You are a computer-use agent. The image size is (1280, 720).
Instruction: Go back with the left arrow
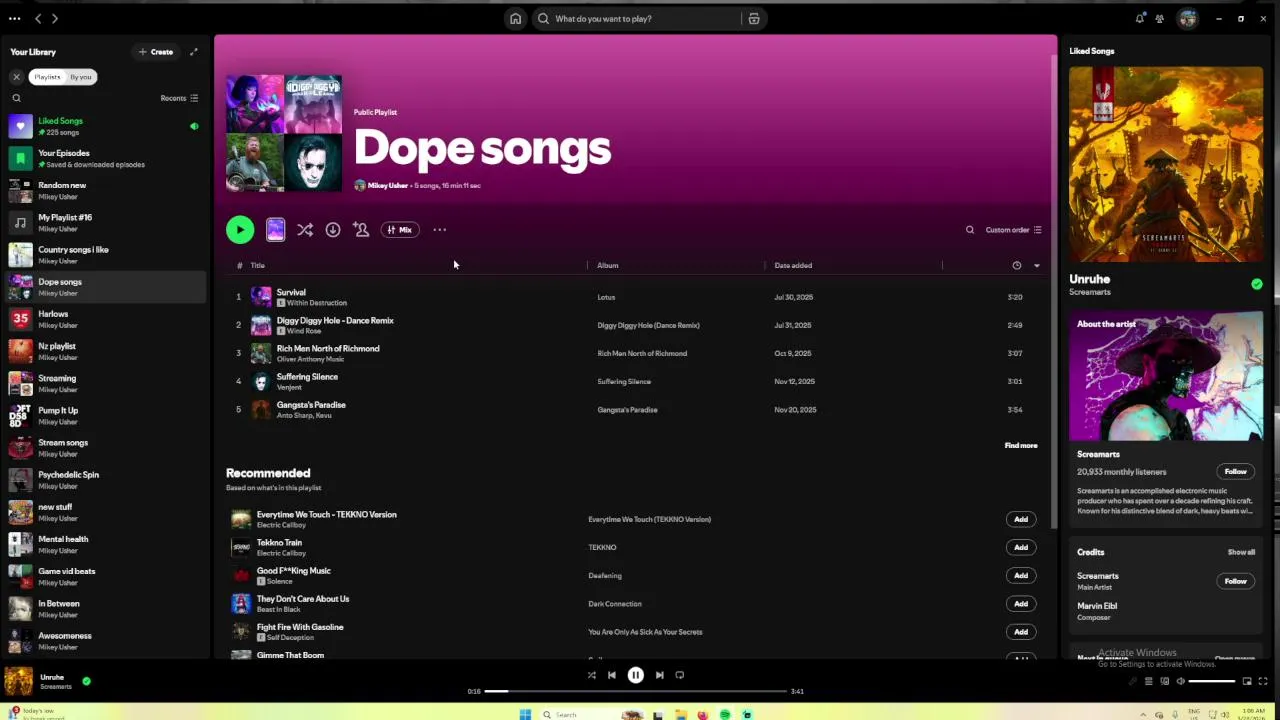(x=38, y=18)
